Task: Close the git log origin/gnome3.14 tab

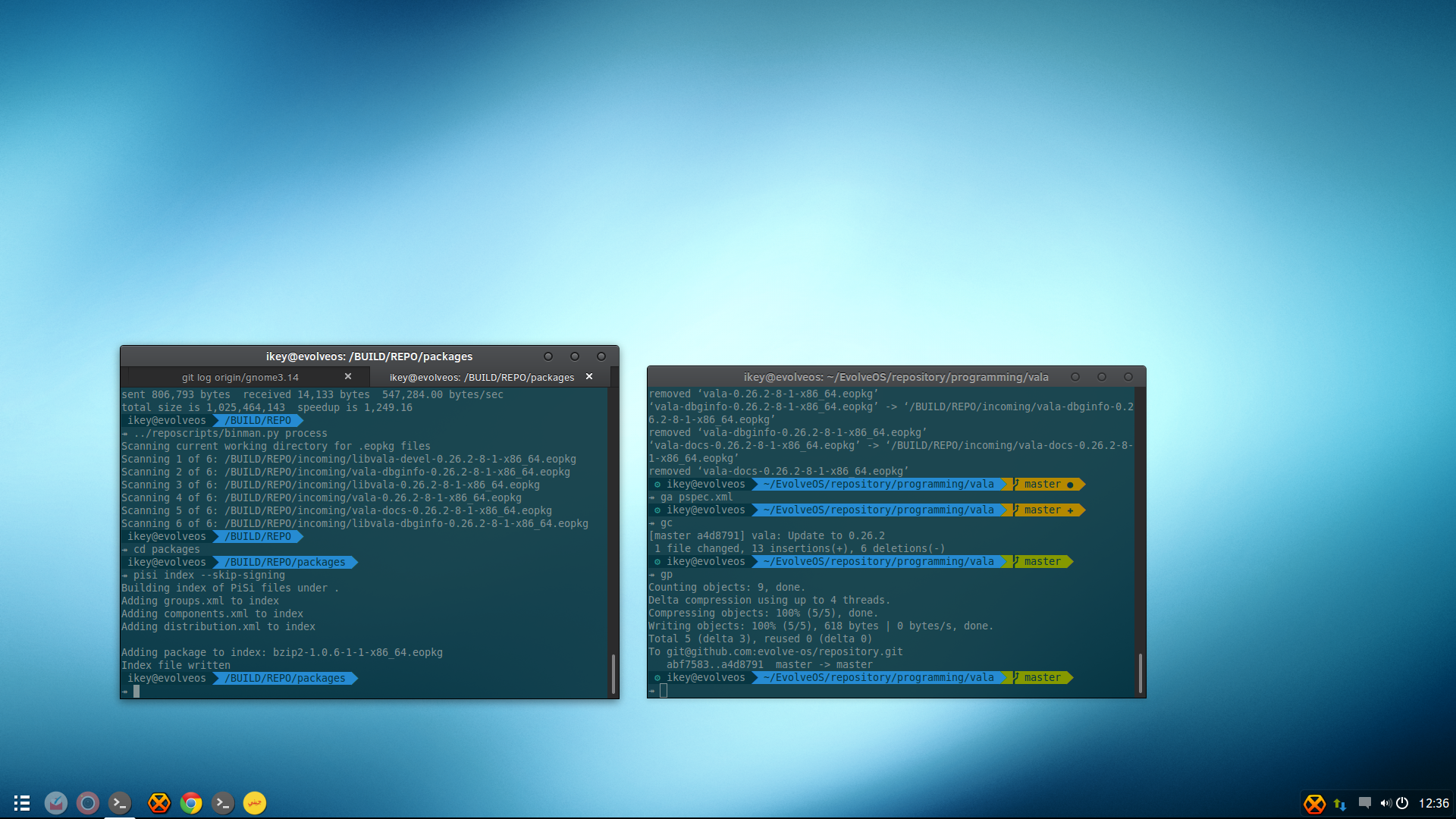Action: [x=348, y=376]
